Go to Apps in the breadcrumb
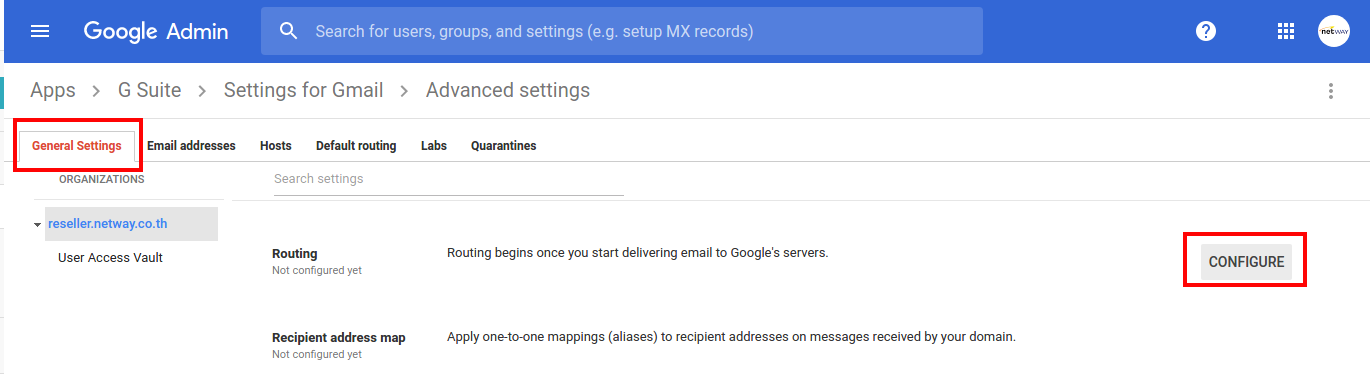The height and width of the screenshot is (385, 1370). (53, 90)
